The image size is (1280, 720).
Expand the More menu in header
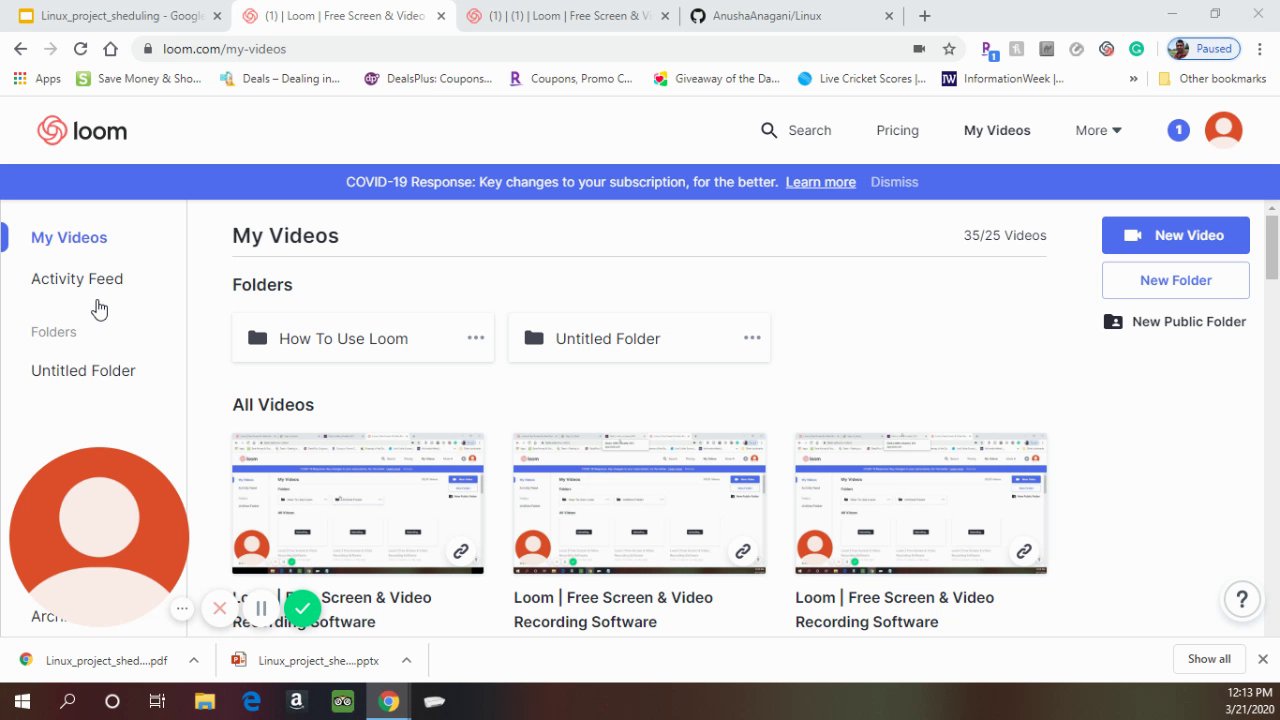click(x=1098, y=130)
